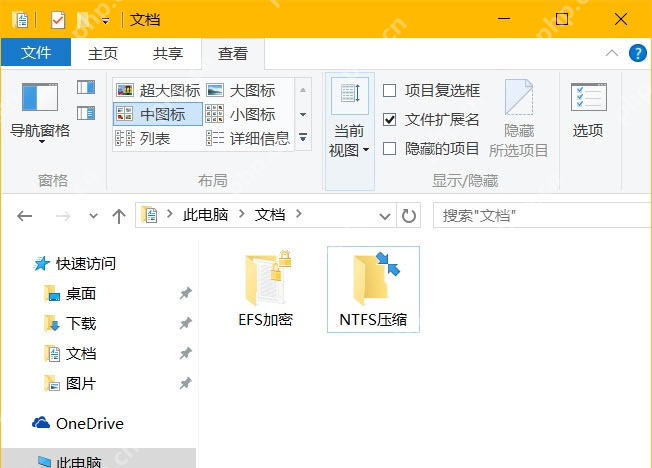Viewport: 652px width, 468px height.
Task: Switch to Home (主页) tab
Action: pos(103,53)
